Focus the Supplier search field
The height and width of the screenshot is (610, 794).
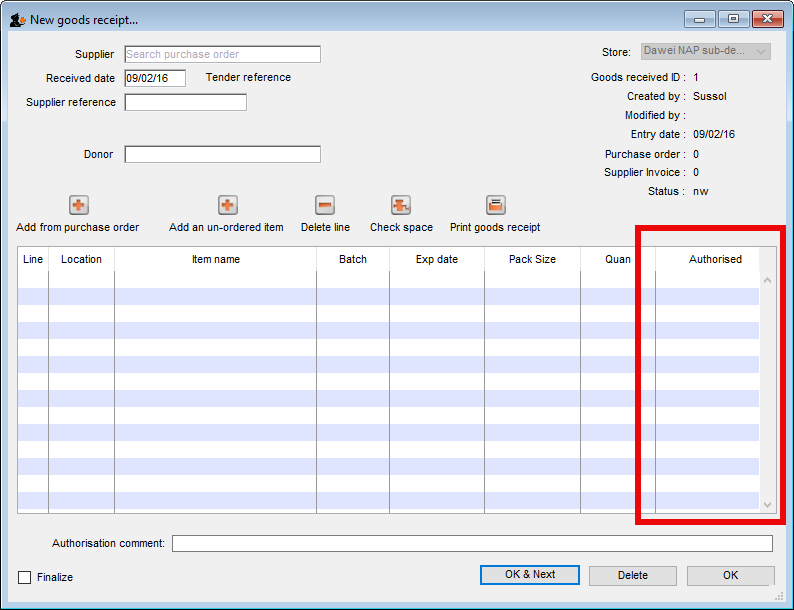click(x=222, y=54)
